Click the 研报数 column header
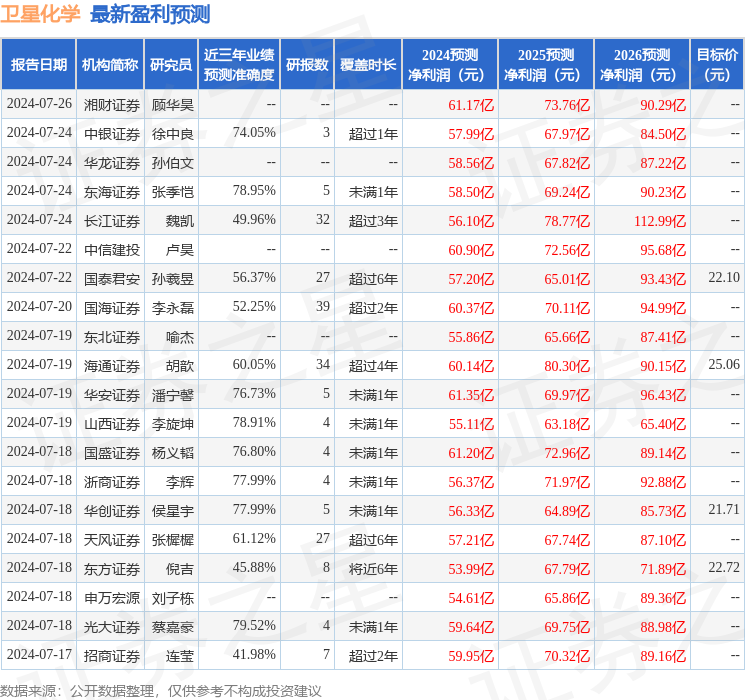The image size is (745, 700). 307,65
